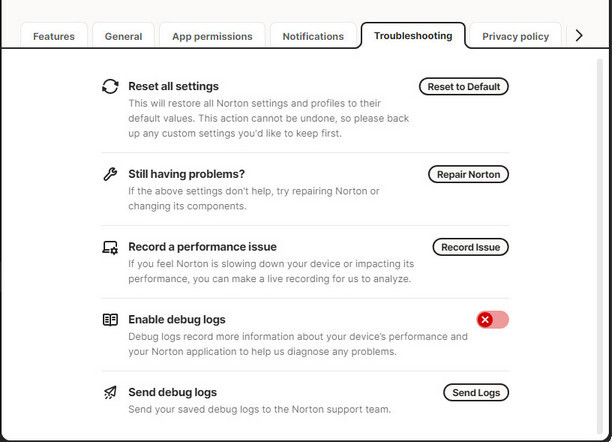
Task: Open the General tab
Action: tap(124, 36)
